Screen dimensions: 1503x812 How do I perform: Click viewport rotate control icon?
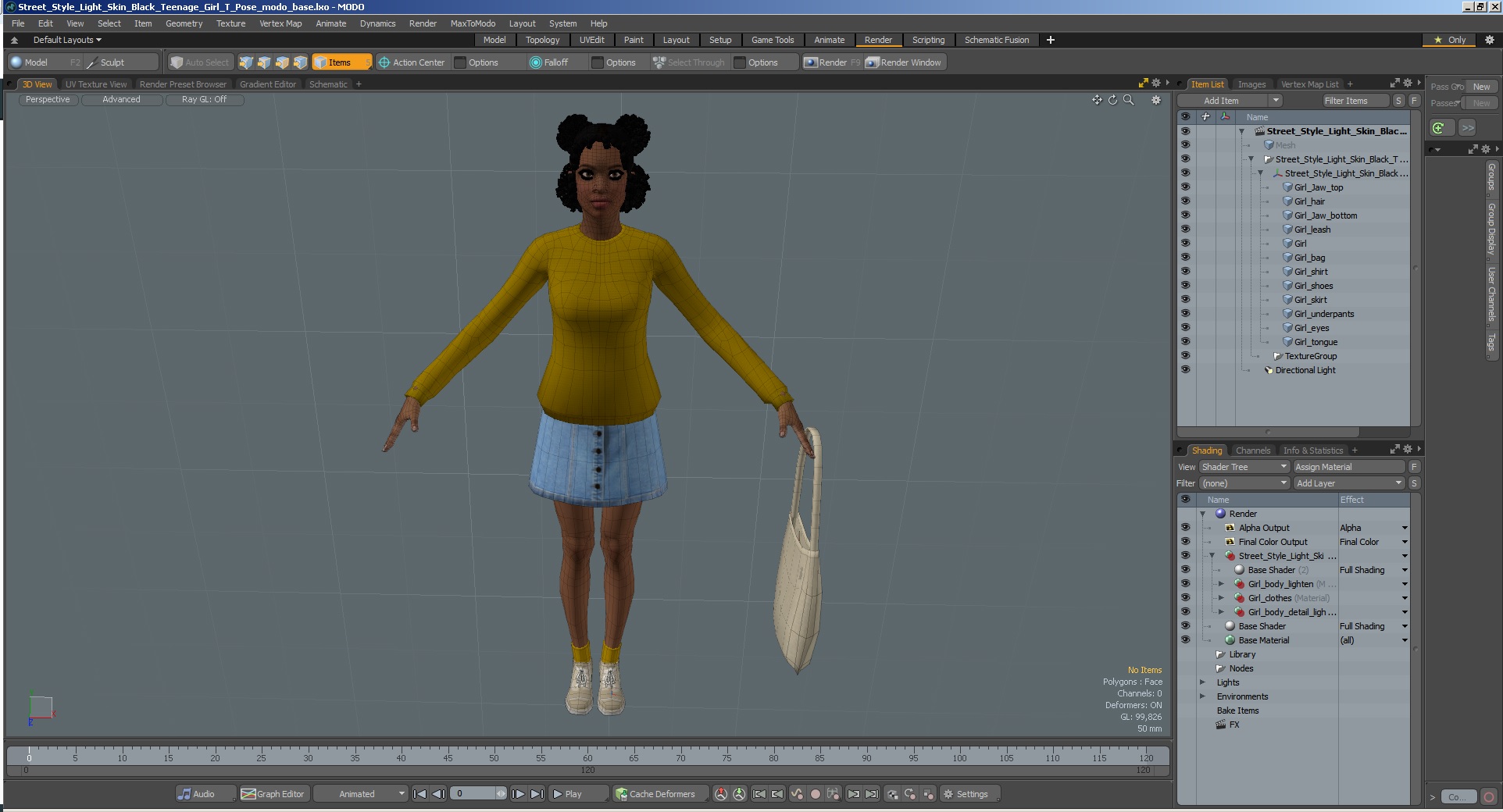click(x=1112, y=100)
